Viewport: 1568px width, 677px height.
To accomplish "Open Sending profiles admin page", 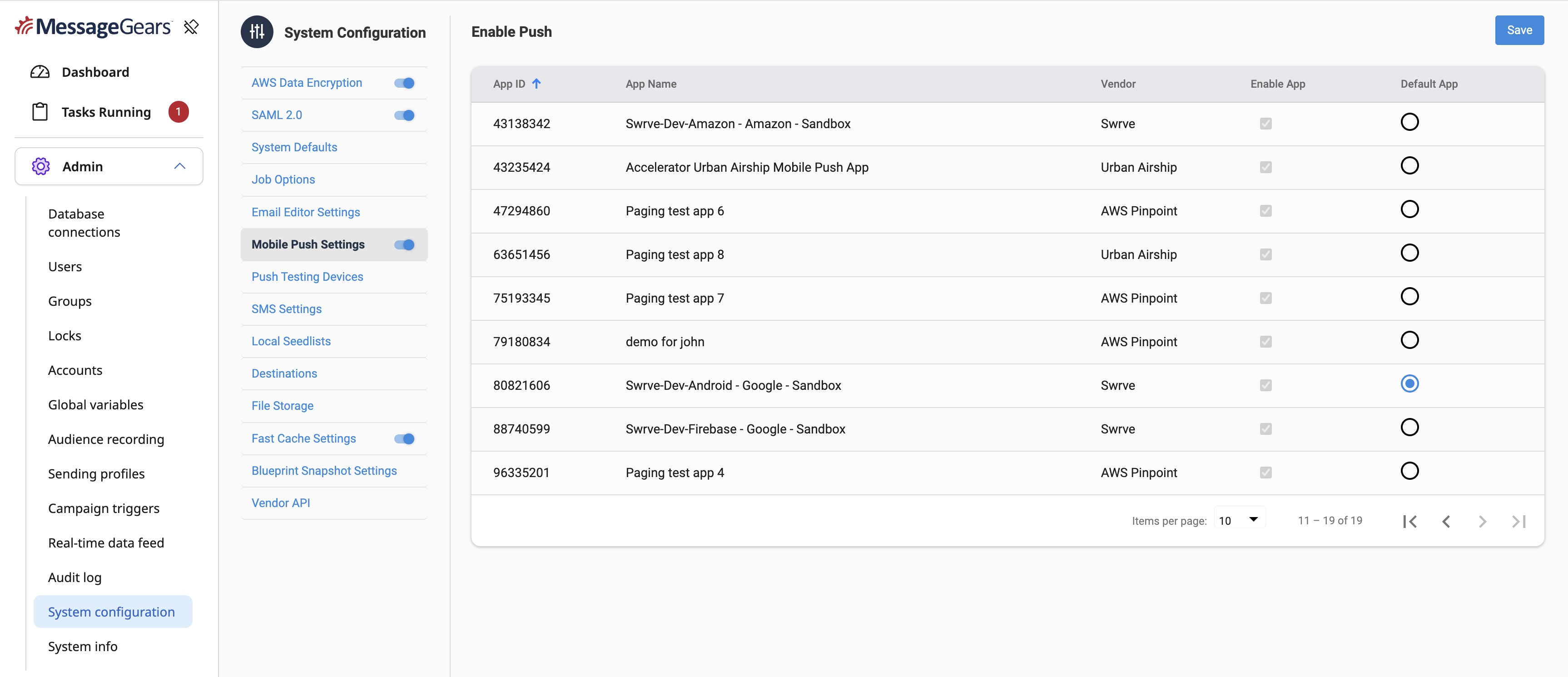I will coord(96,473).
